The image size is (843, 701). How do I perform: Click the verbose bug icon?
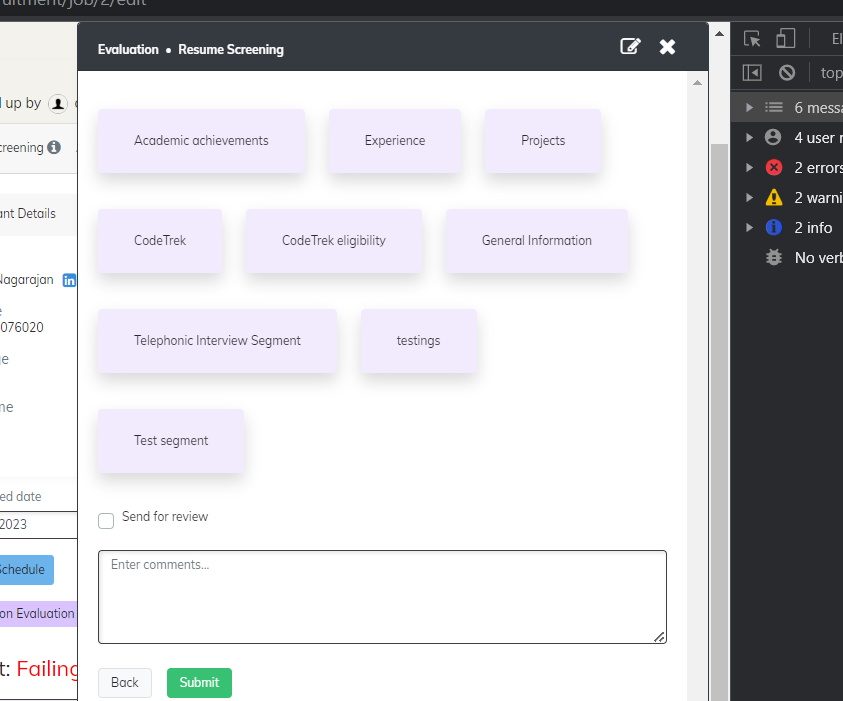(x=774, y=258)
